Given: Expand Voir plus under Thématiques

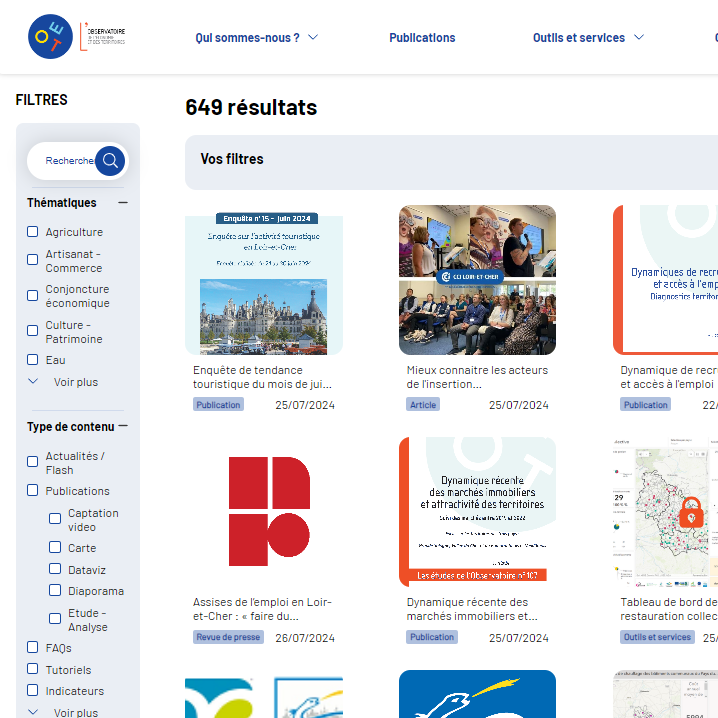Looking at the screenshot, I should [x=66, y=382].
